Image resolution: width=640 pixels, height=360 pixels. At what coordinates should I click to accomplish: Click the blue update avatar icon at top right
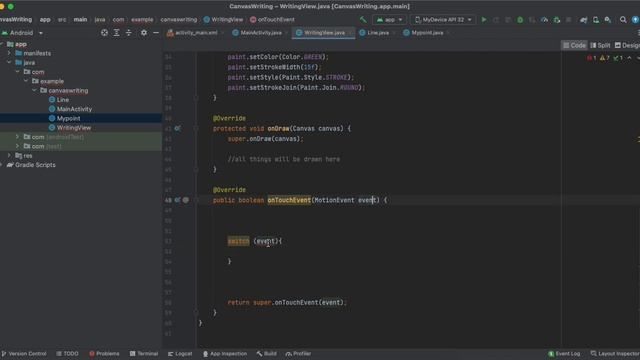(x=635, y=20)
